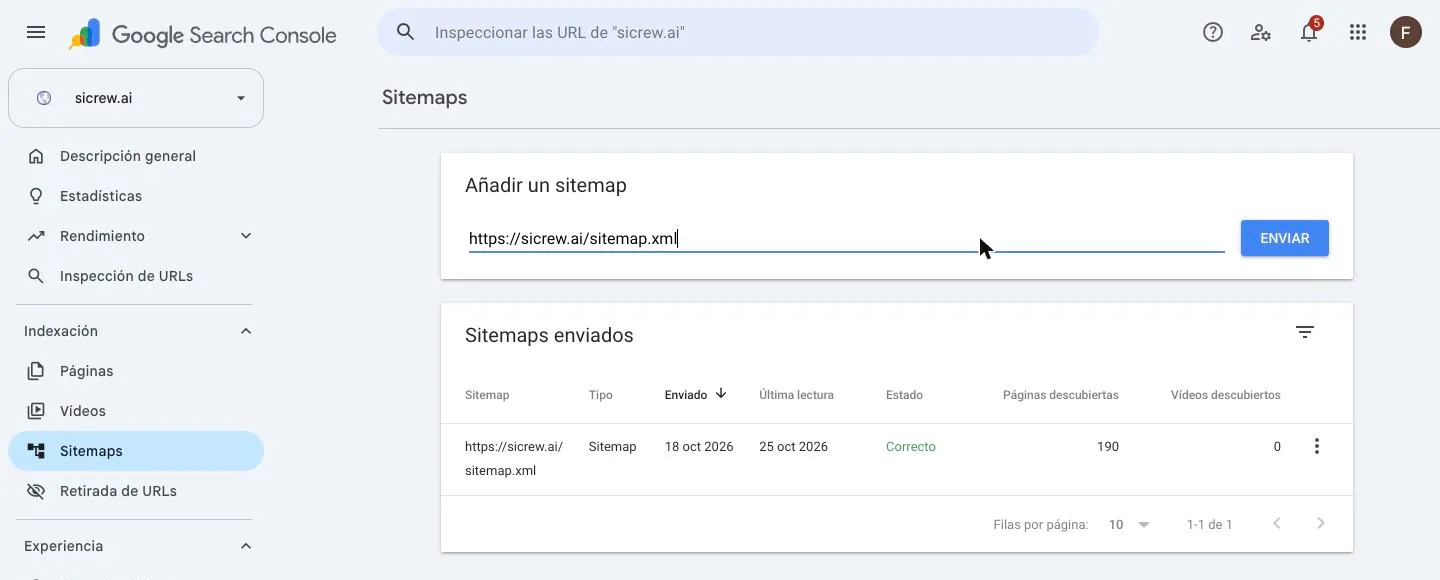The height and width of the screenshot is (580, 1440).
Task: Open more options for sitemap.xml row
Action: click(x=1317, y=446)
